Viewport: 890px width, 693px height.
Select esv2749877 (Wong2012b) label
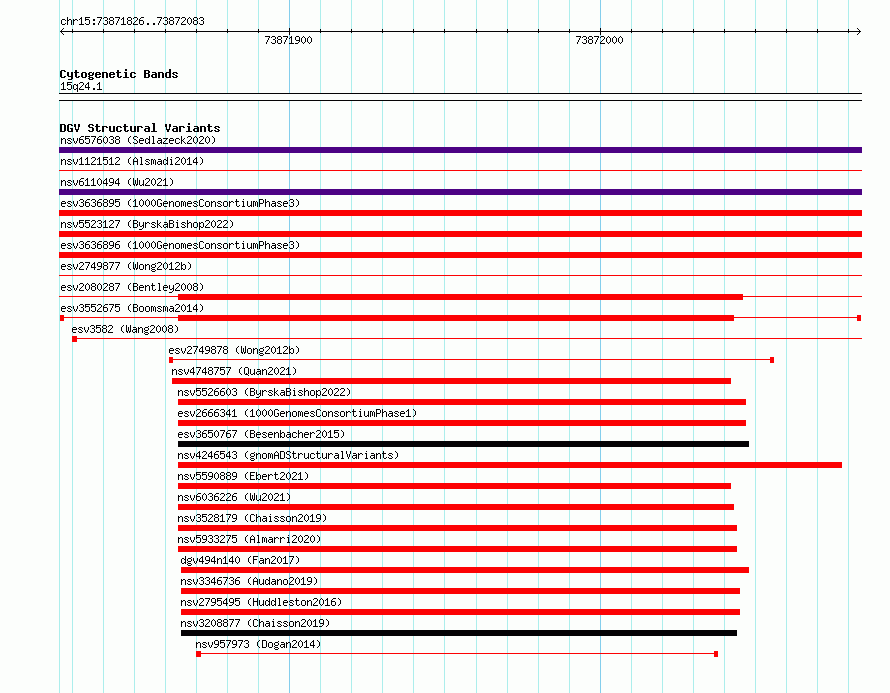coord(126,266)
